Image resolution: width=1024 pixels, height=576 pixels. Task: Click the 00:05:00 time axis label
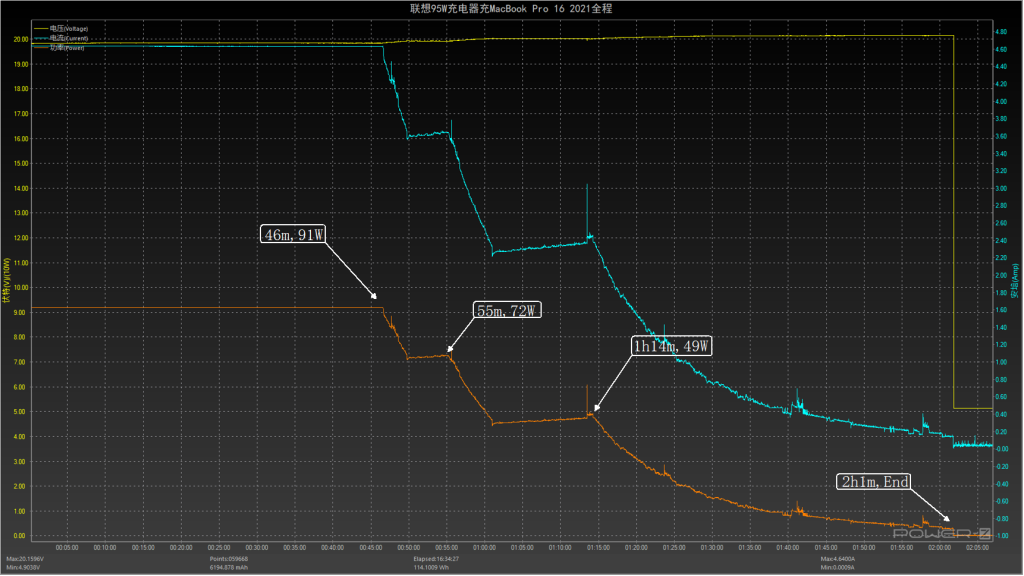point(67,548)
